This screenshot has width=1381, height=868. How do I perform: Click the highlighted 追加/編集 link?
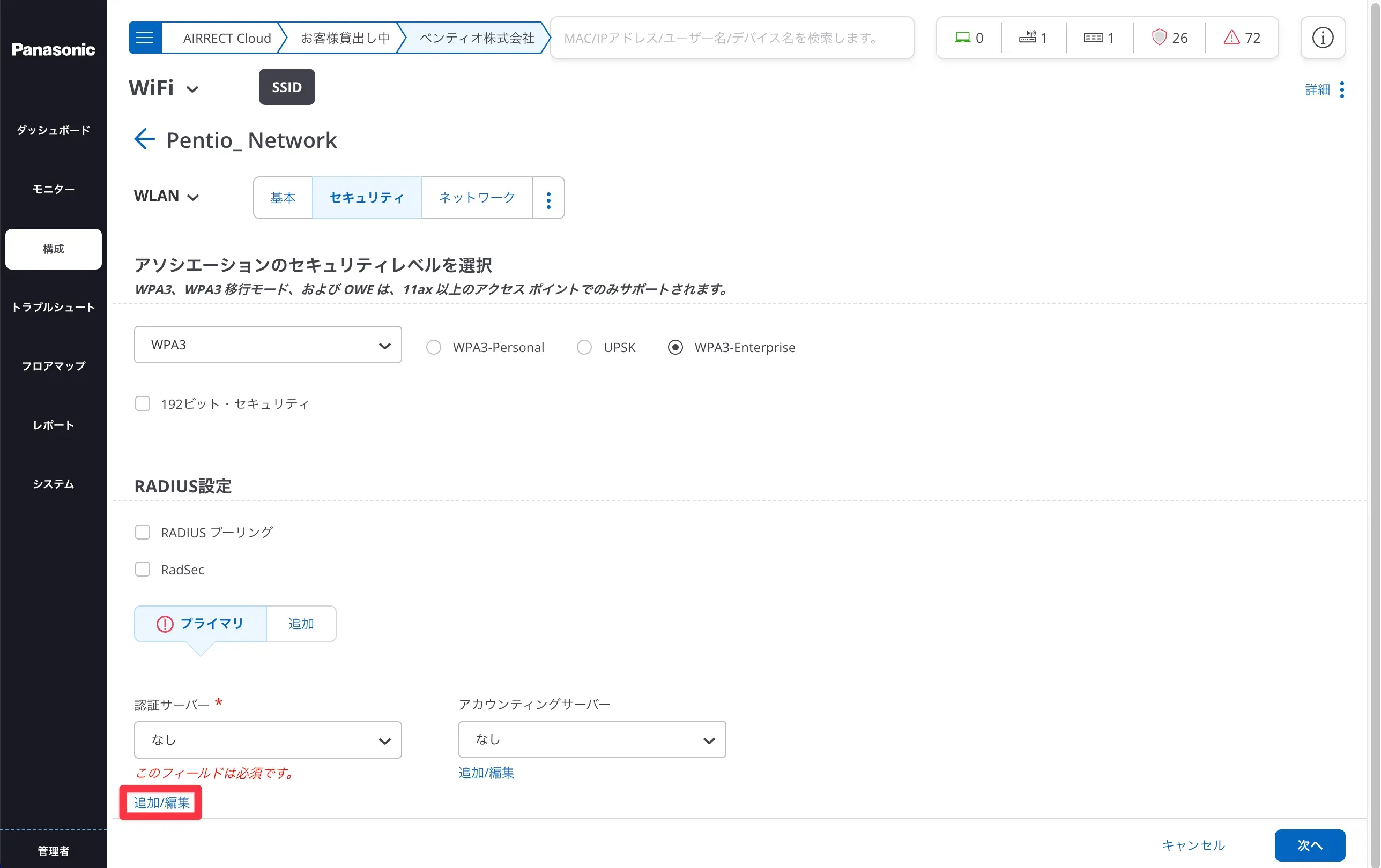[161, 803]
